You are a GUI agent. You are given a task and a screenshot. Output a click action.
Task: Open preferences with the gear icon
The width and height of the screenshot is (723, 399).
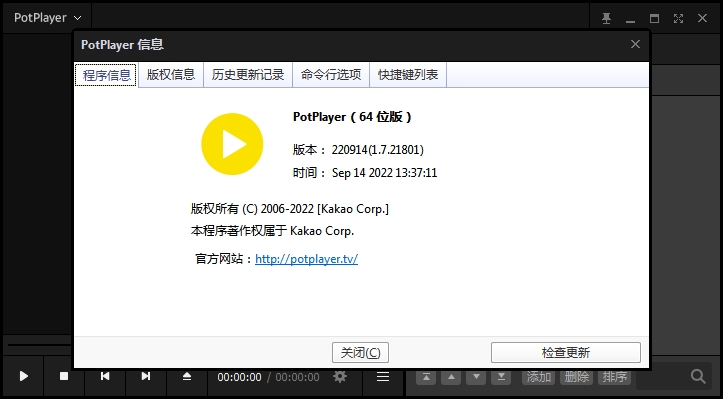click(x=340, y=377)
